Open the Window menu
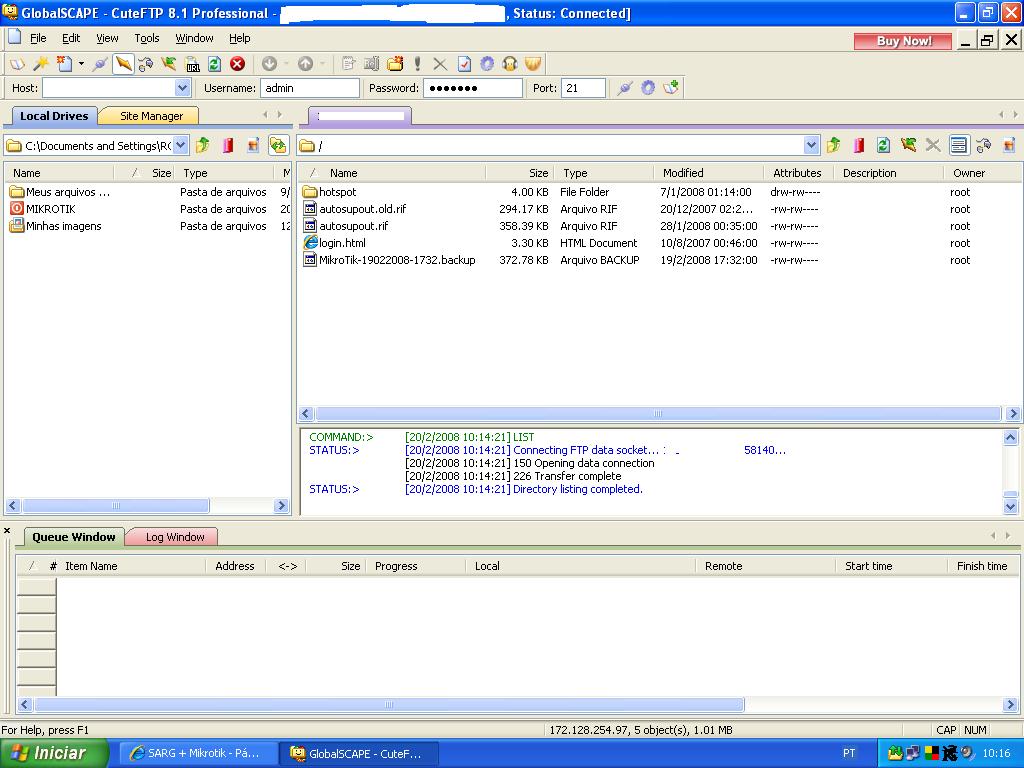Image resolution: width=1024 pixels, height=768 pixels. tap(194, 38)
